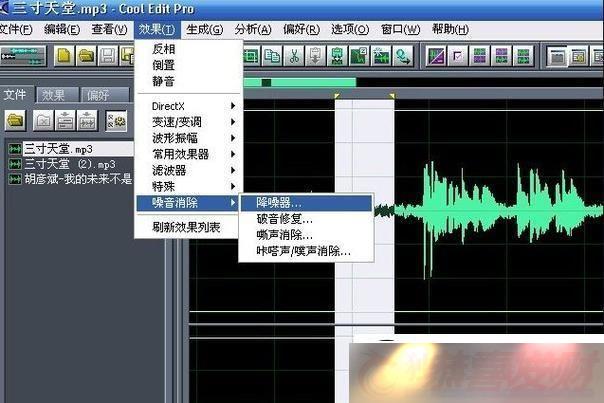
Task: Switch to the 偏好 panel tab
Action: (105, 95)
